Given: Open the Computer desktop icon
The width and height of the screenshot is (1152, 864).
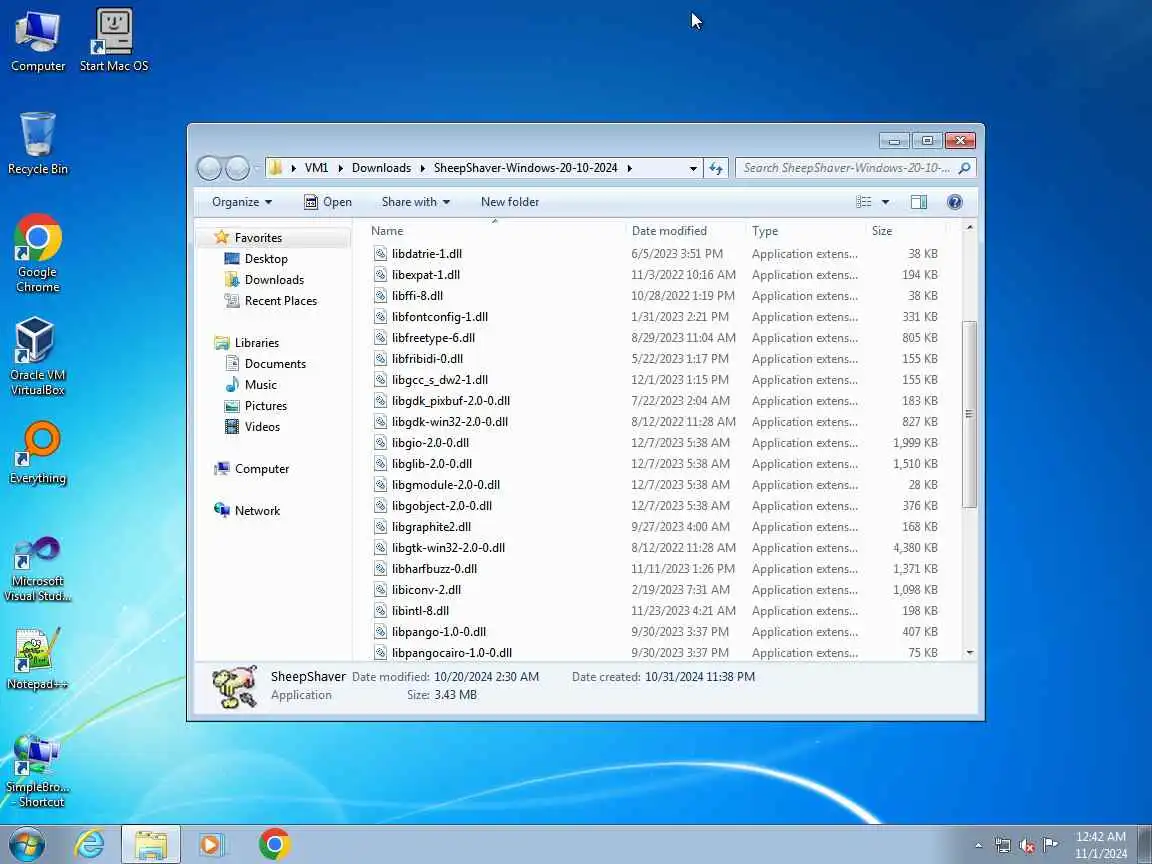Looking at the screenshot, I should click(37, 40).
